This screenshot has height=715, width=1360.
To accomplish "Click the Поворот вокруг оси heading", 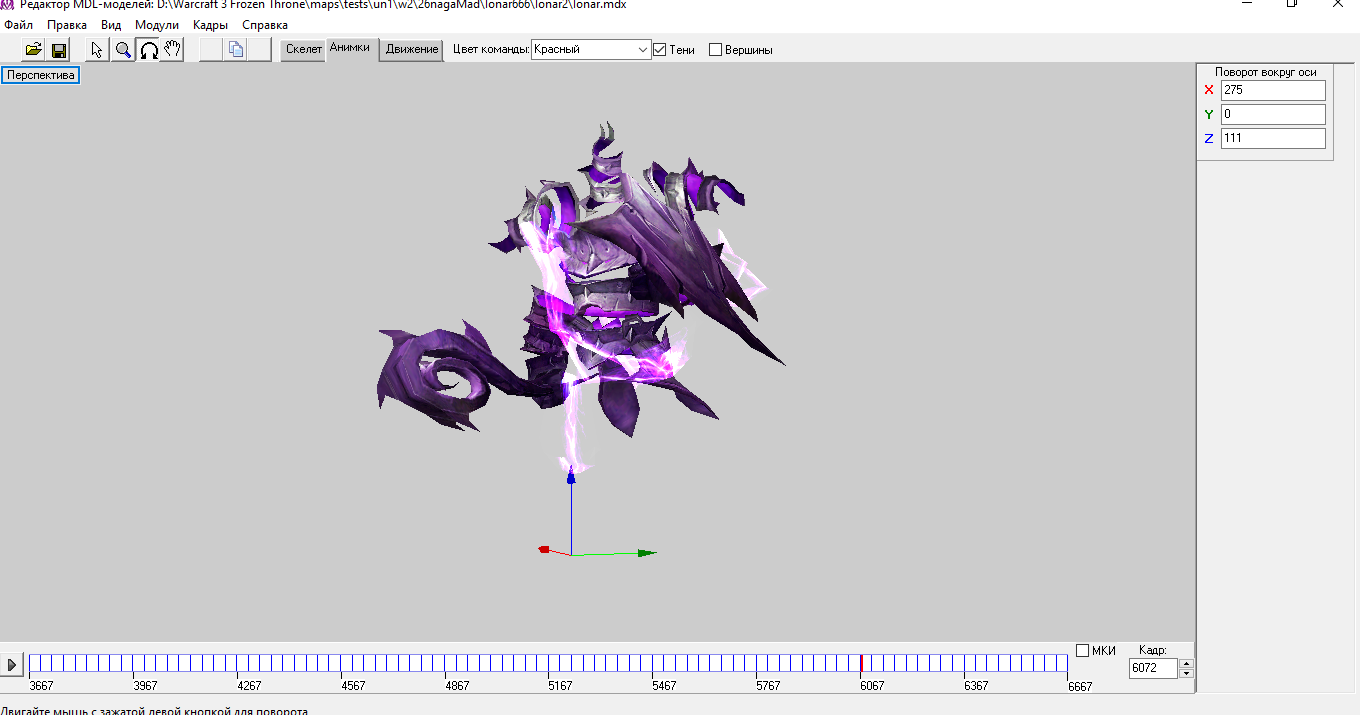I will click(x=1265, y=72).
